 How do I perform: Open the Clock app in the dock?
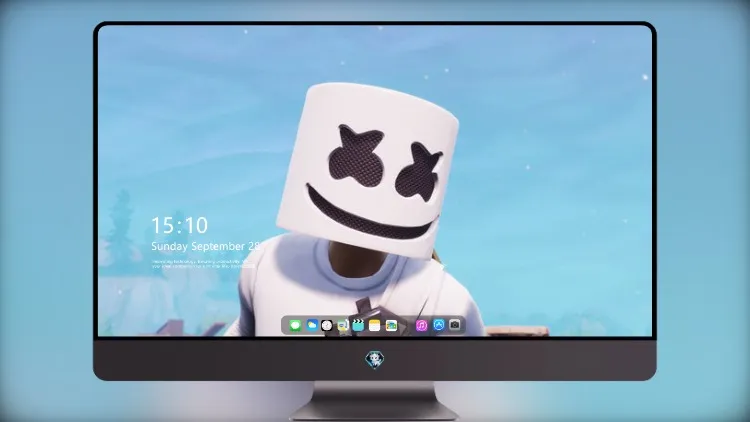click(x=327, y=325)
